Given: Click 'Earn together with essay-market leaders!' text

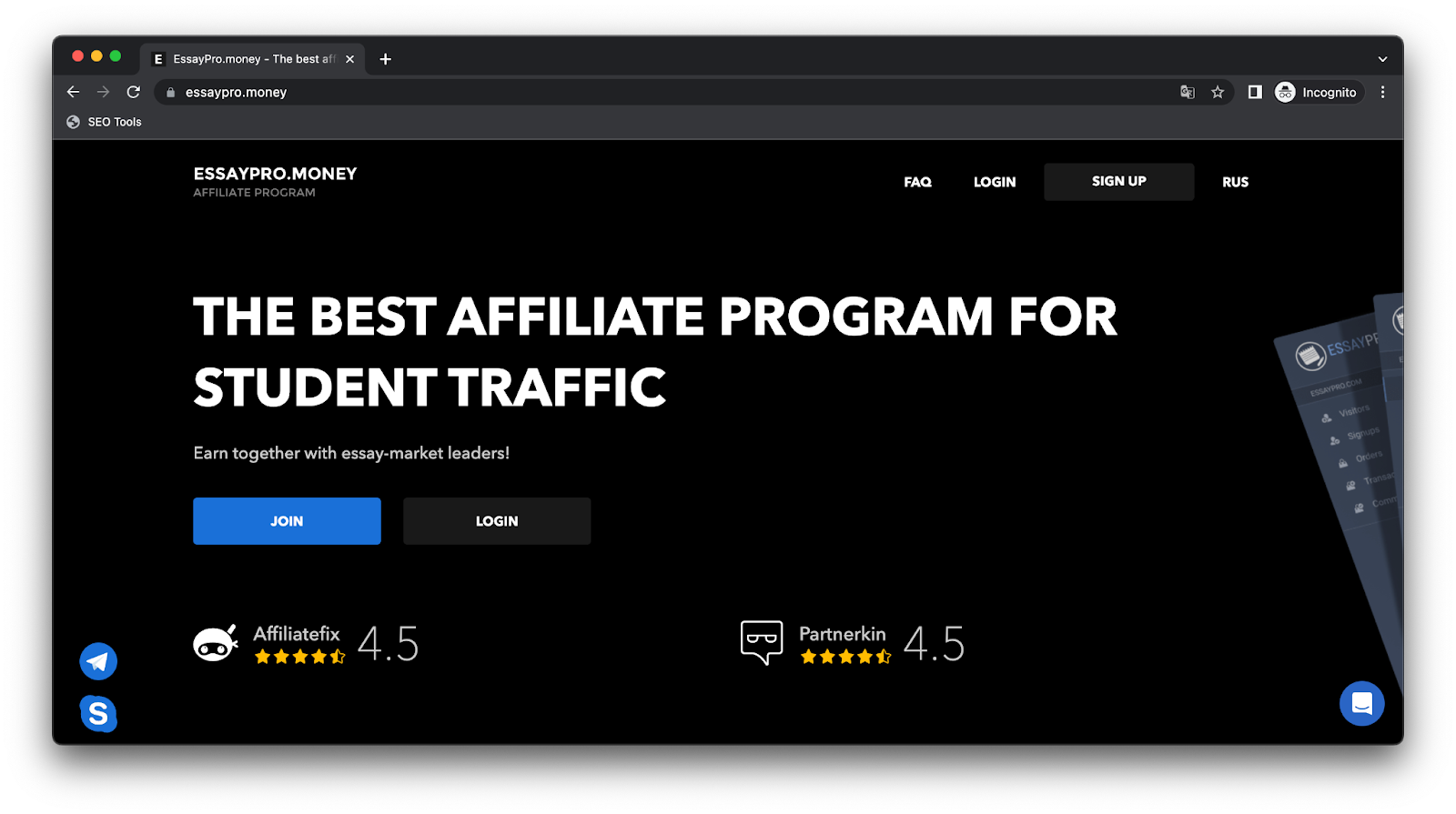Looking at the screenshot, I should 351,453.
